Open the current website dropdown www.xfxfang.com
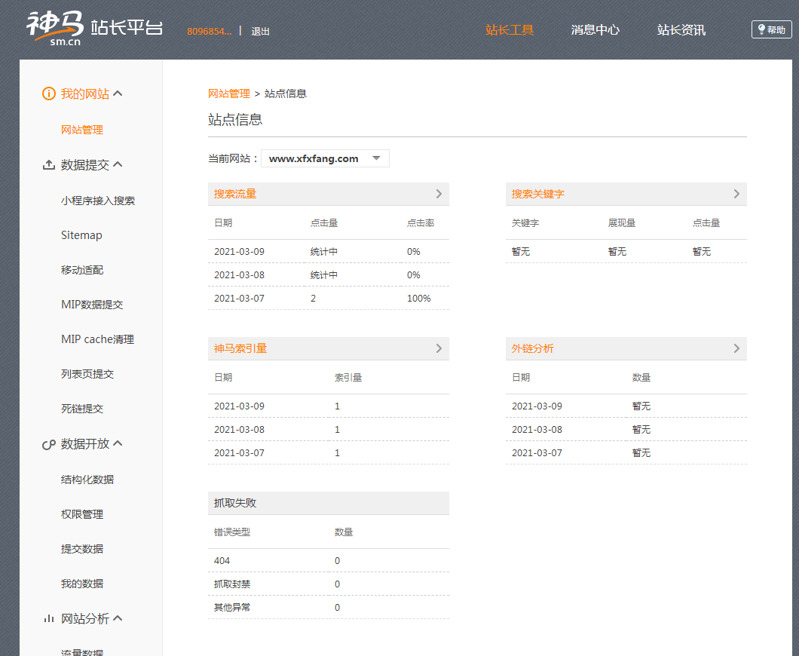Screen dimensions: 799x656 [325, 158]
